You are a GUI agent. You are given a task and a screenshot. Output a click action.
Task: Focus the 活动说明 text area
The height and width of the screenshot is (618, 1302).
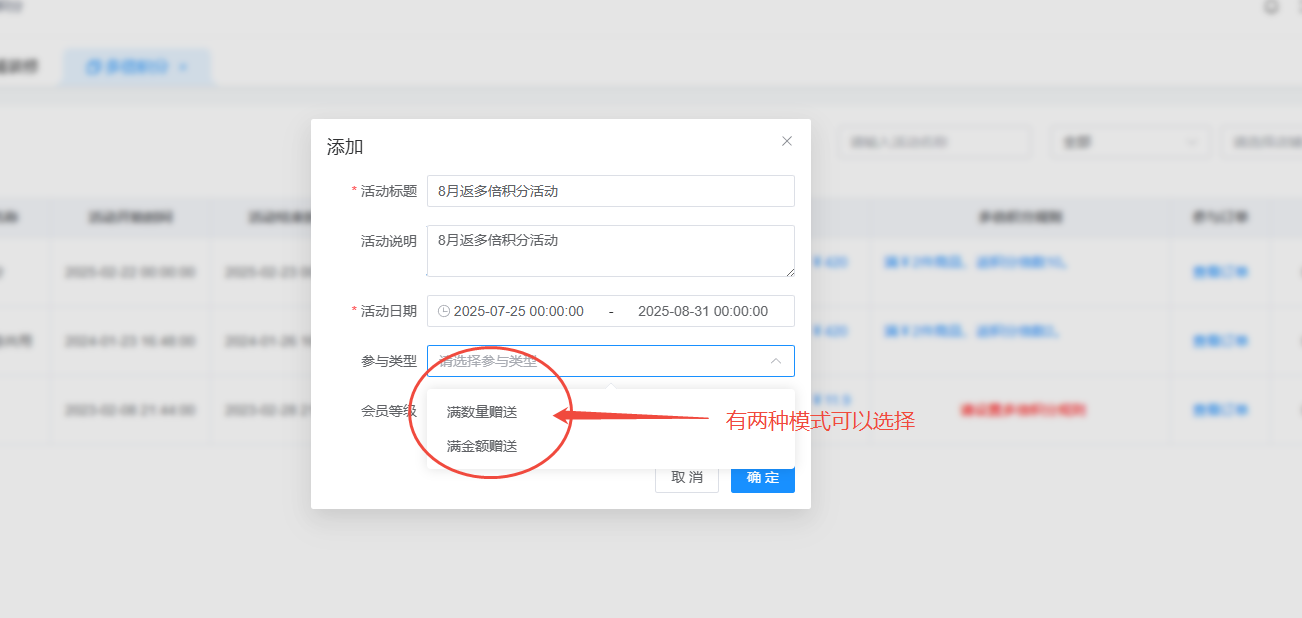coord(610,250)
